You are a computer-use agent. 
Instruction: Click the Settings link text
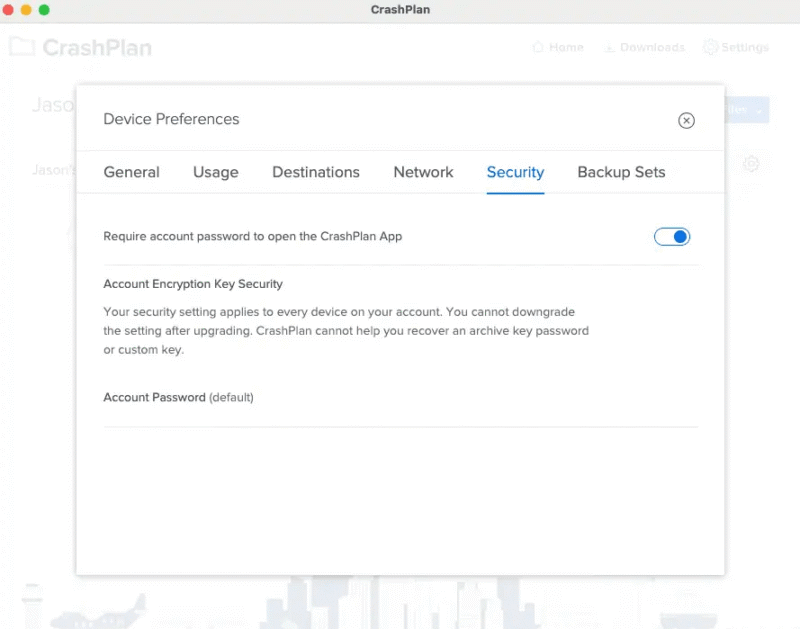coord(745,47)
